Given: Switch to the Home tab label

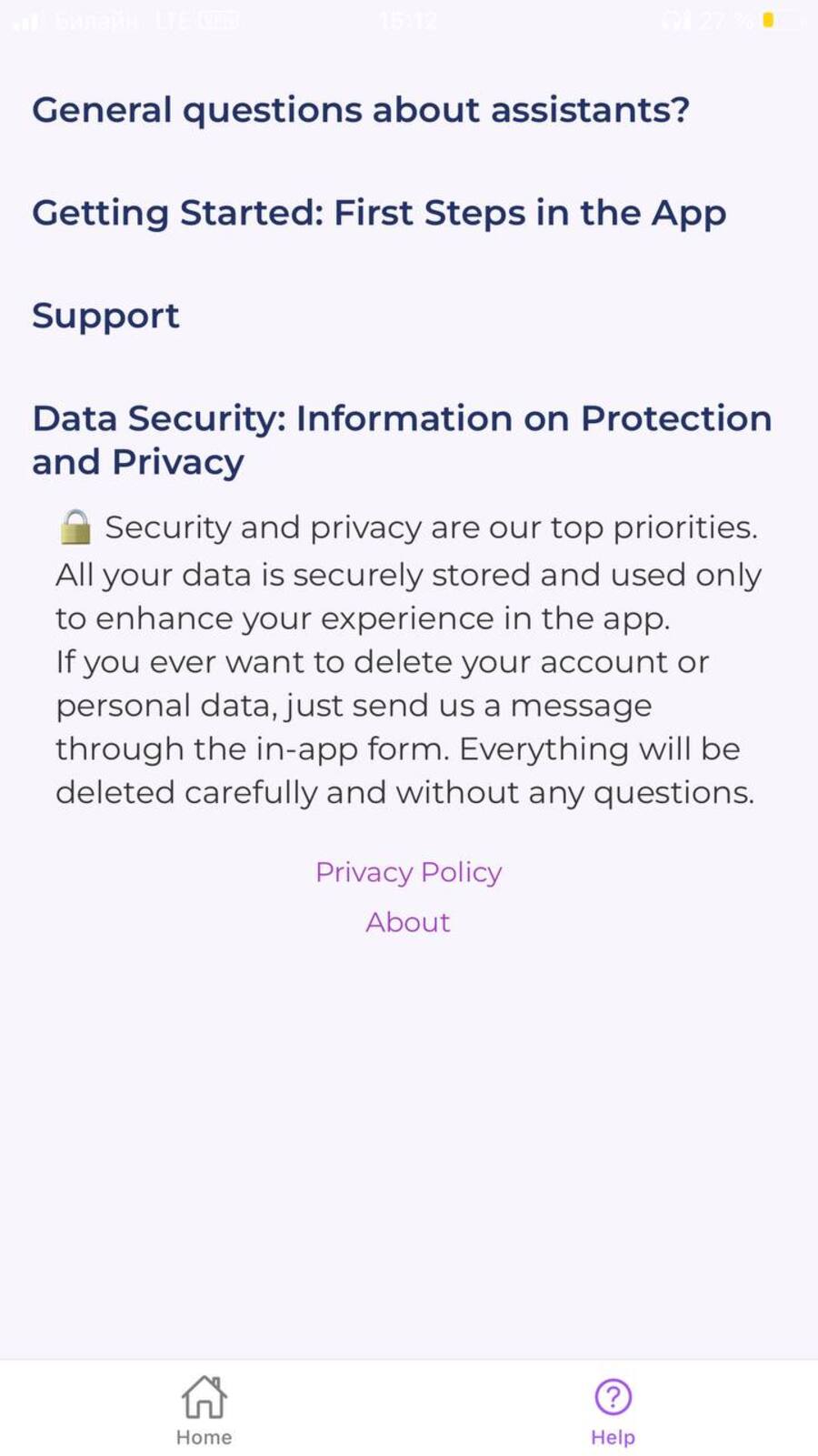Looking at the screenshot, I should tap(204, 1437).
